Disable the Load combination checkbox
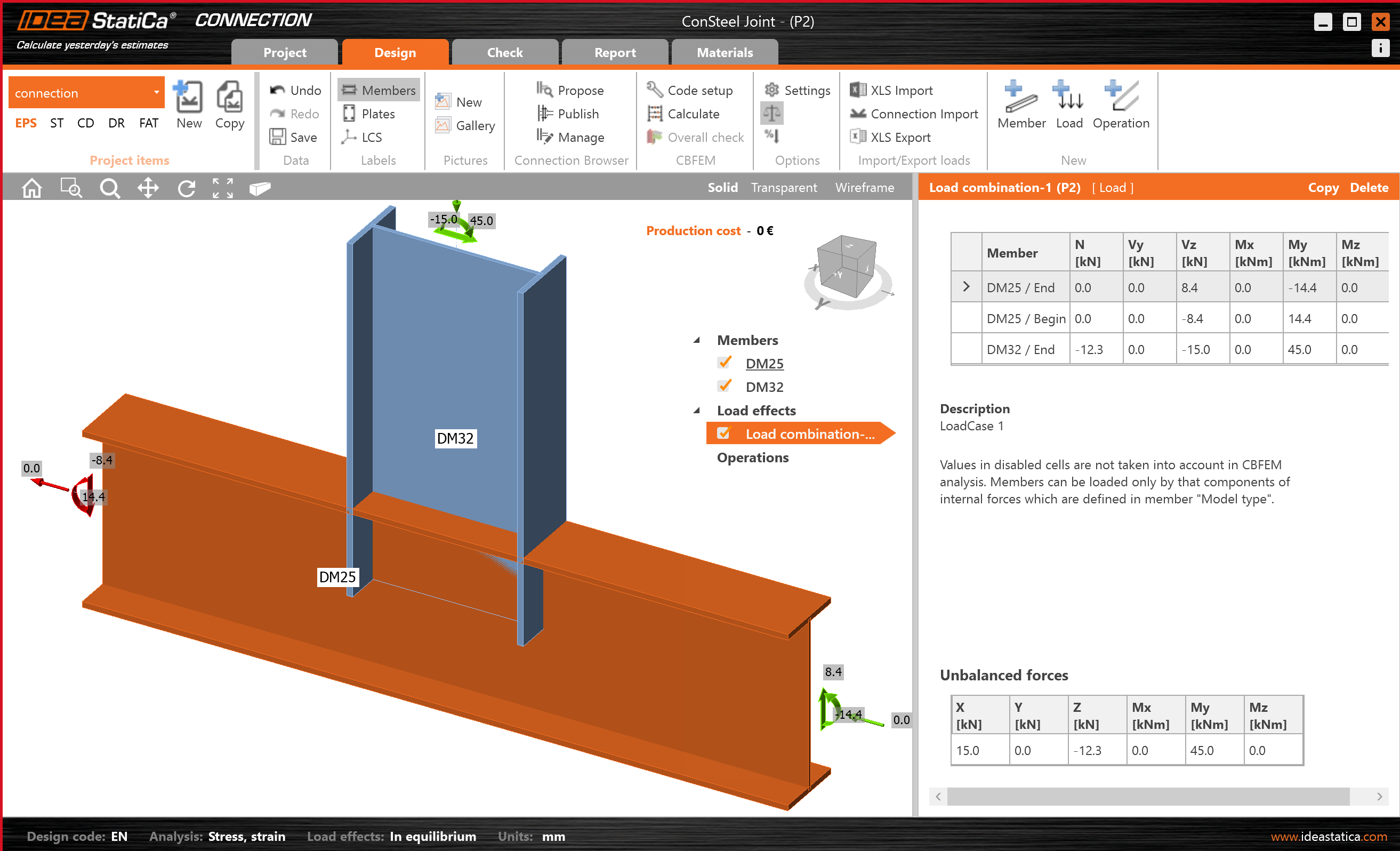The width and height of the screenshot is (1400, 851). 723,433
